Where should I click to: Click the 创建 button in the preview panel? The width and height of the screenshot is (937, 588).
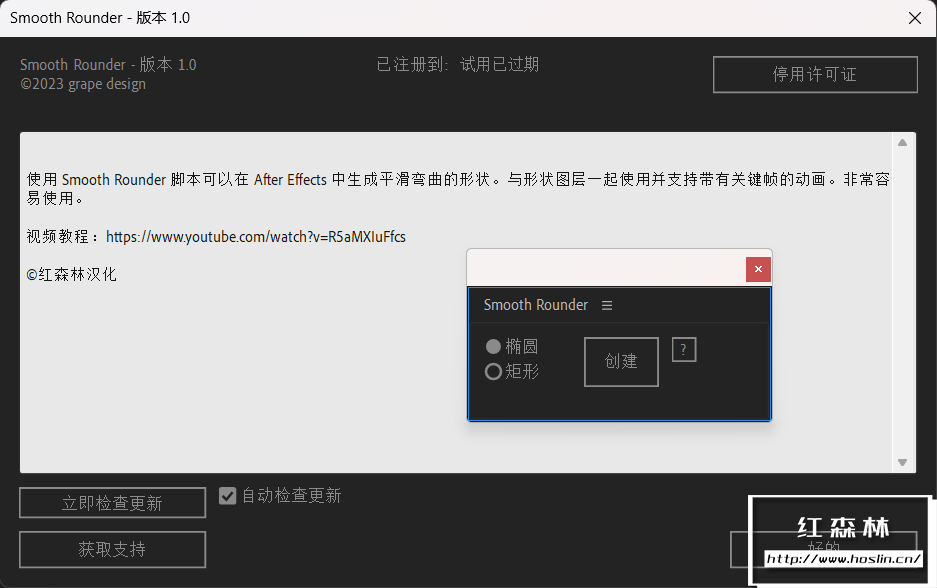[x=621, y=362]
